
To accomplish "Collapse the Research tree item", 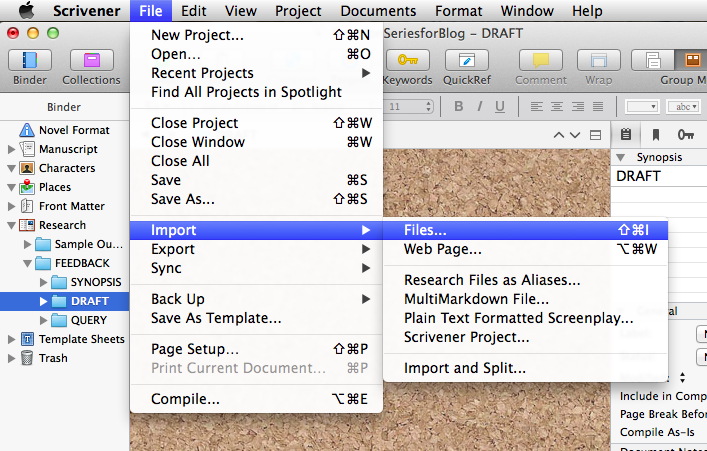I will coord(12,225).
